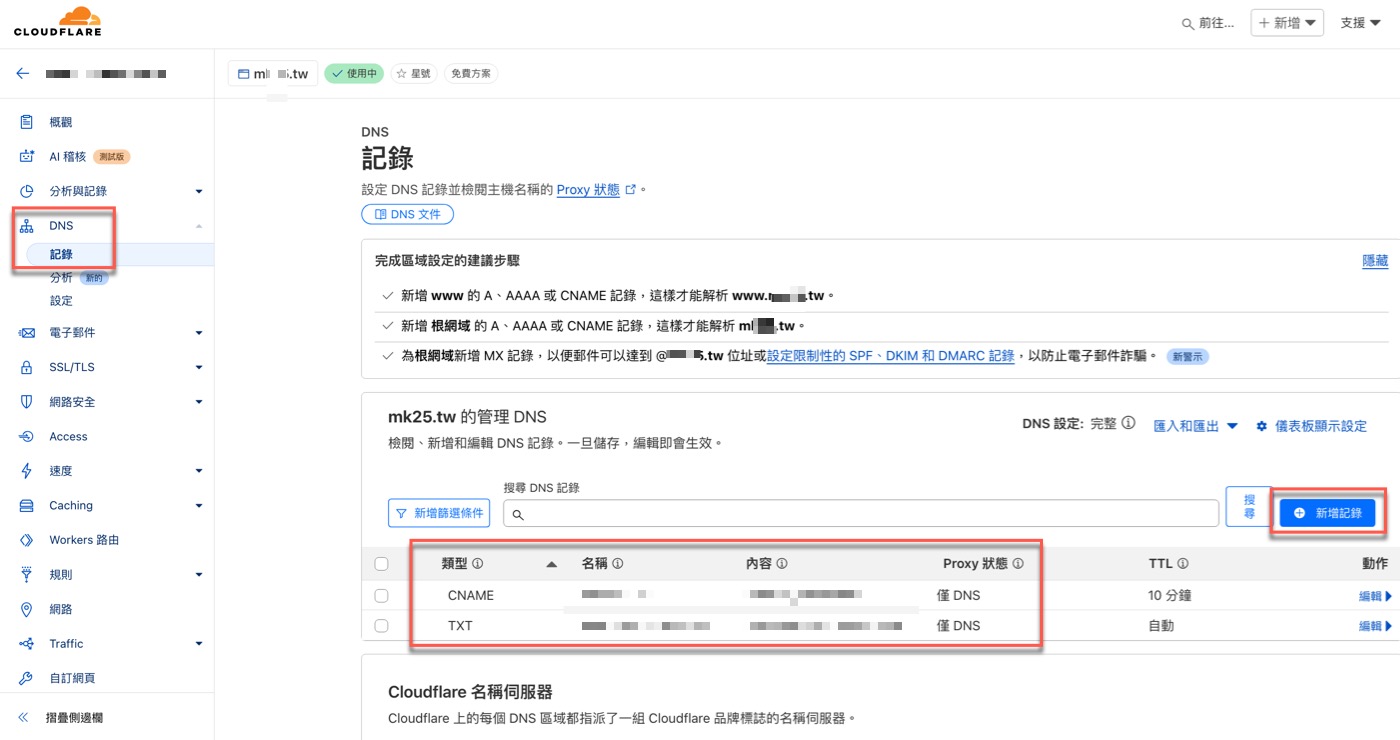Click the info icon next to 內容
The image size is (1400, 740).
pyautogui.click(x=782, y=564)
